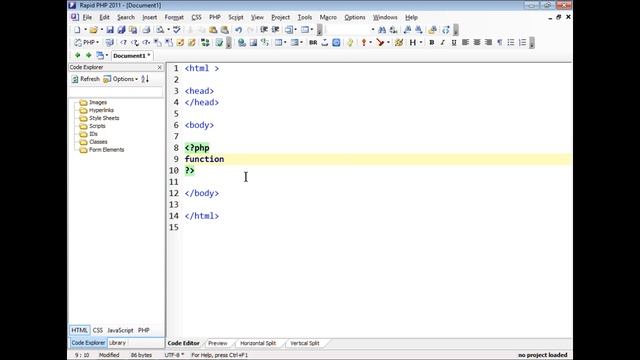
Task: Align text center
Action: coord(477,42)
